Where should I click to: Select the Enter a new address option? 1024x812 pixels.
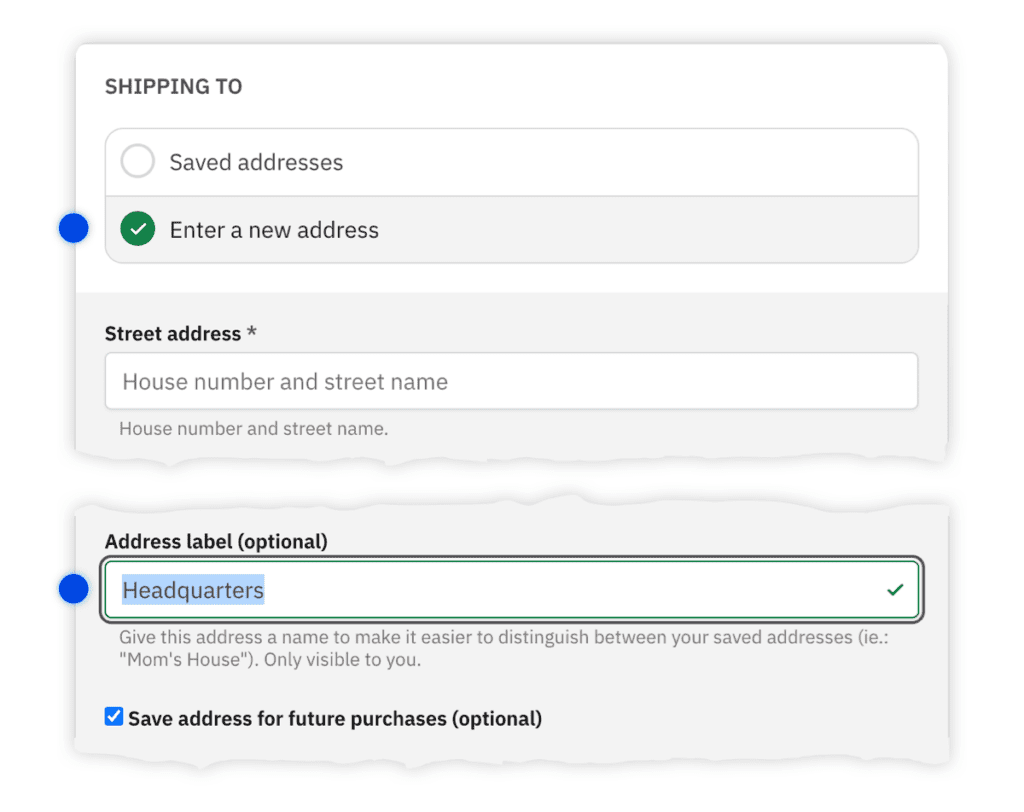[x=511, y=230]
